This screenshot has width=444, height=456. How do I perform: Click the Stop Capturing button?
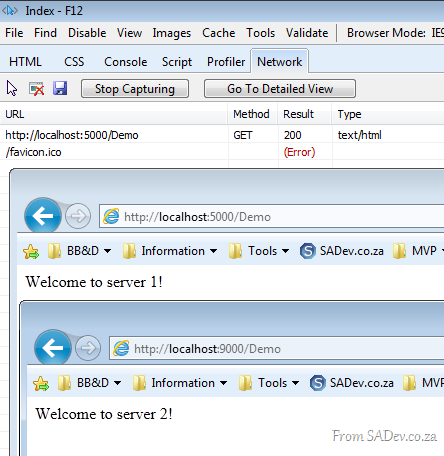(135, 89)
